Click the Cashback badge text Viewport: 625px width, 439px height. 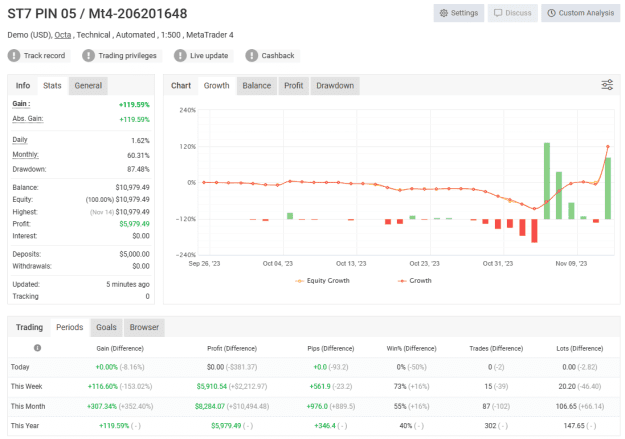pos(278,55)
